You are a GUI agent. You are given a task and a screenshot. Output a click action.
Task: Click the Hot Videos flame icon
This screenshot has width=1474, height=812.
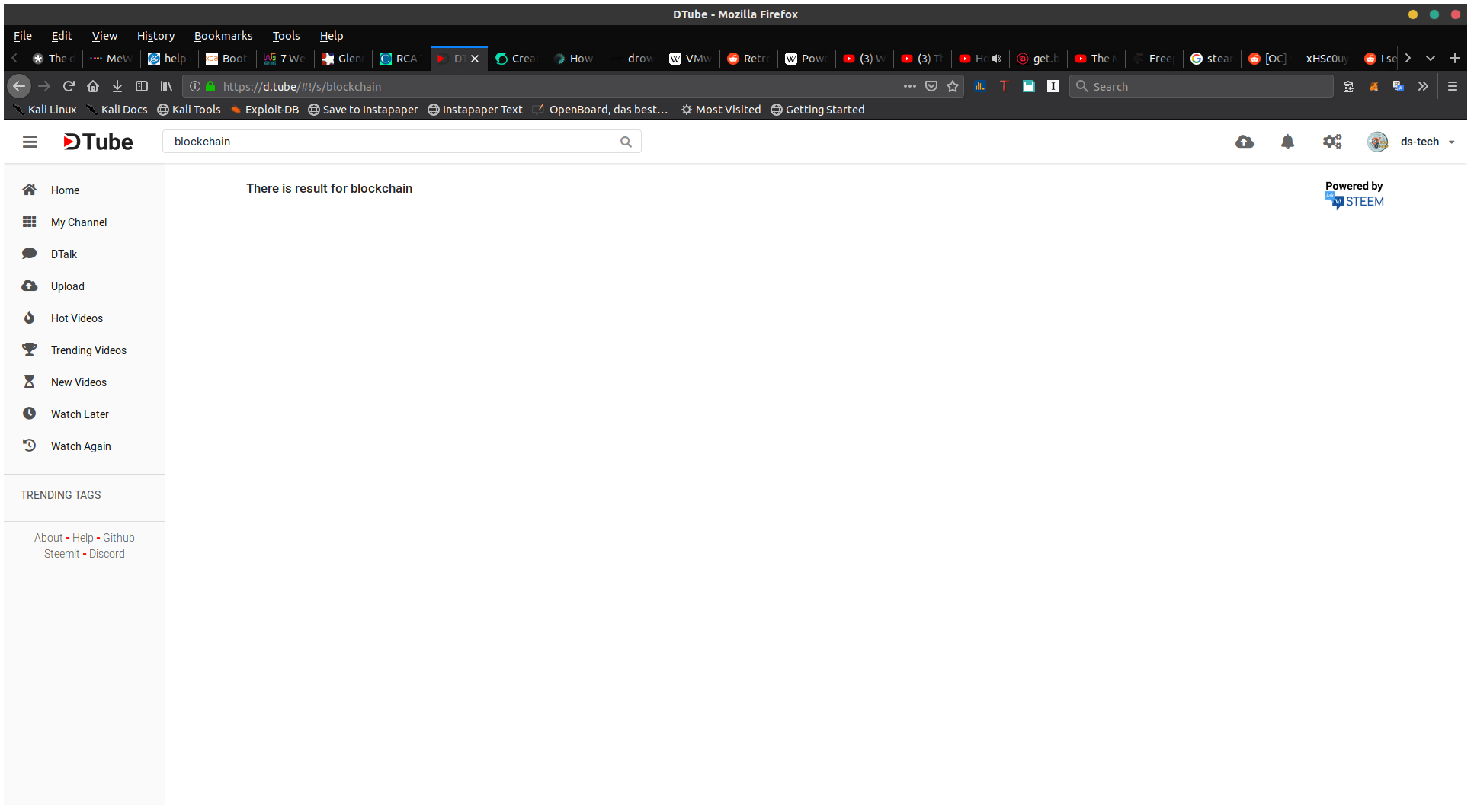(30, 318)
